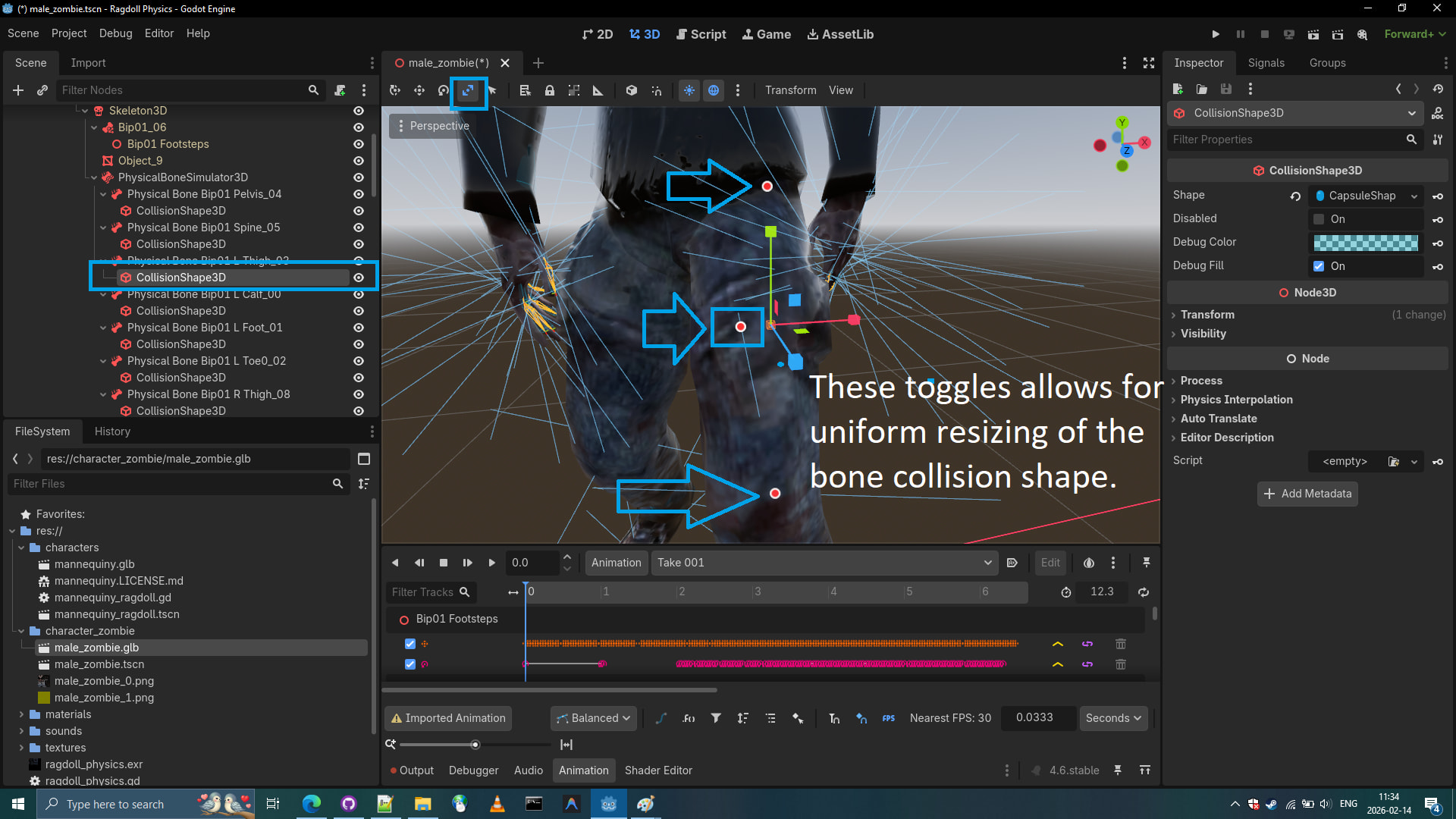
Task: Toggle distraction free mode expand icon
Action: coord(1149,63)
